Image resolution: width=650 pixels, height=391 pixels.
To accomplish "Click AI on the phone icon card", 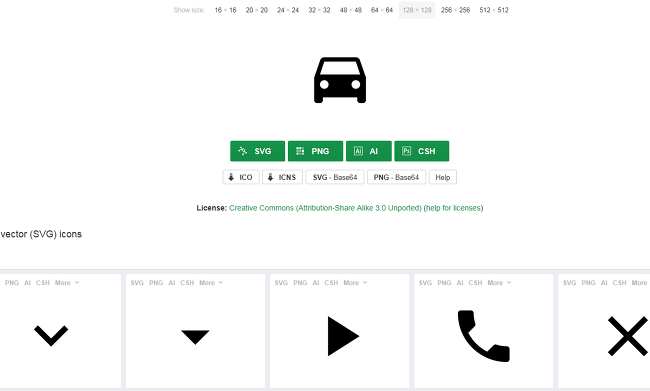I will (460, 283).
